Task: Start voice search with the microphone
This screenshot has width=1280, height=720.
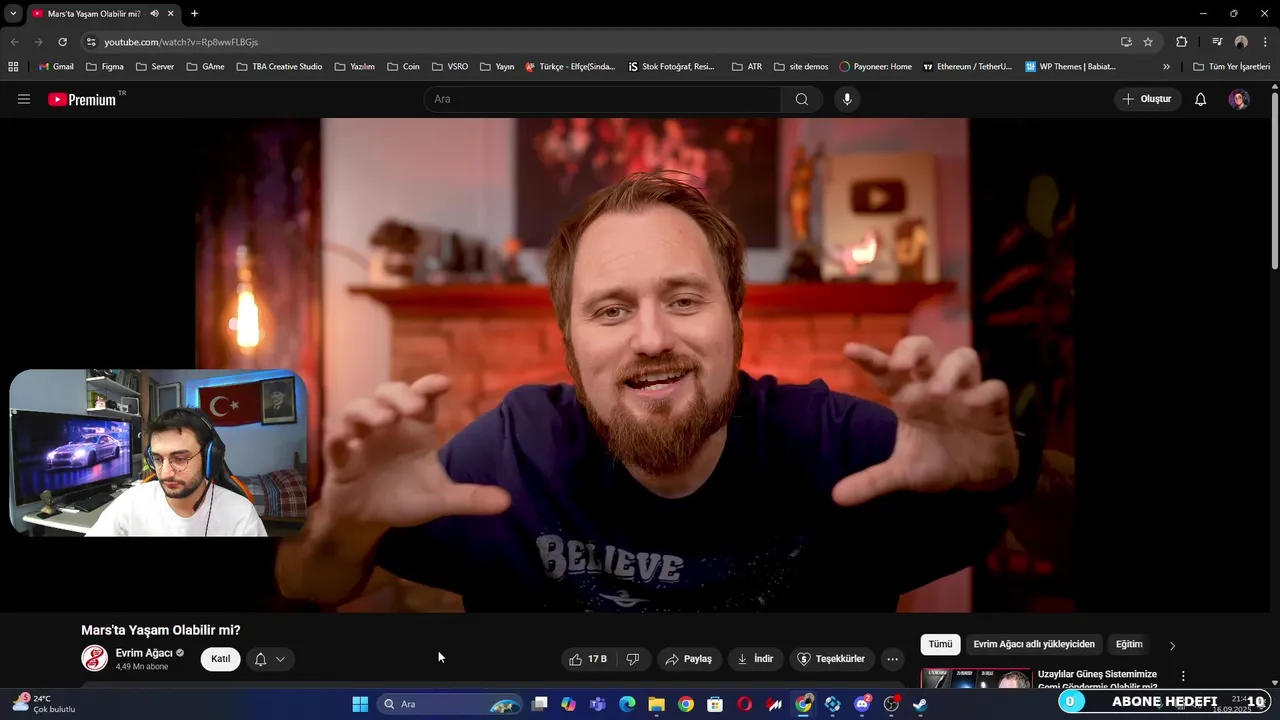Action: point(847,99)
